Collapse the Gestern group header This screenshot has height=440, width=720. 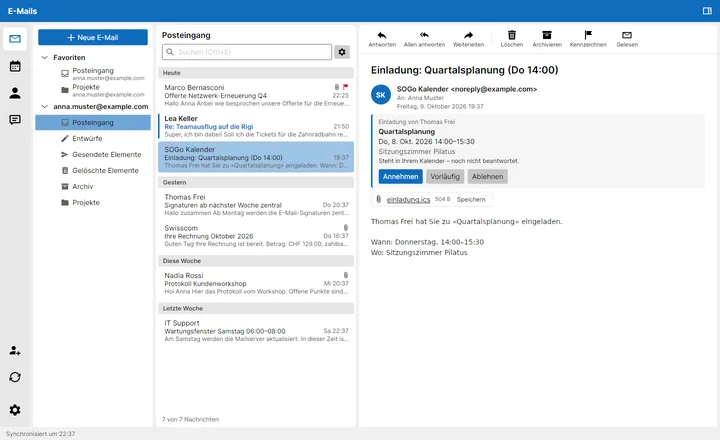[256, 182]
